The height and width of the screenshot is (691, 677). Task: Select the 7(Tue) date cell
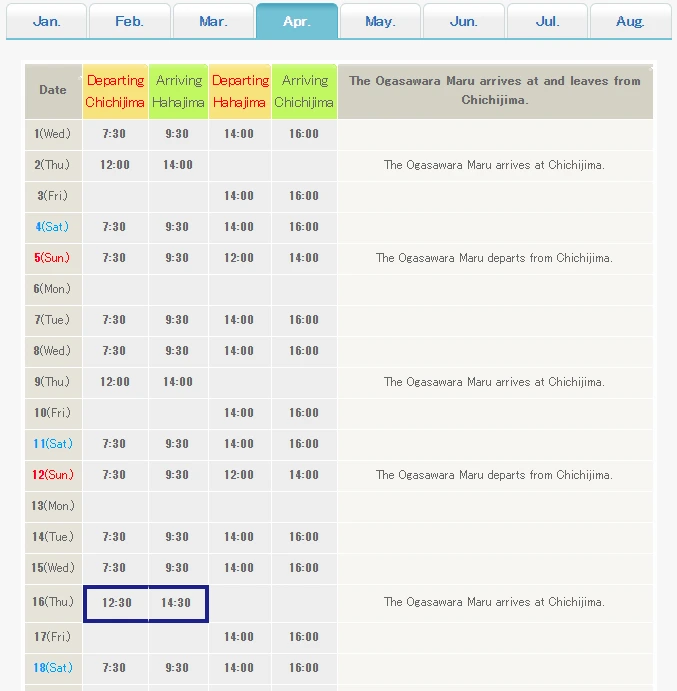(53, 319)
